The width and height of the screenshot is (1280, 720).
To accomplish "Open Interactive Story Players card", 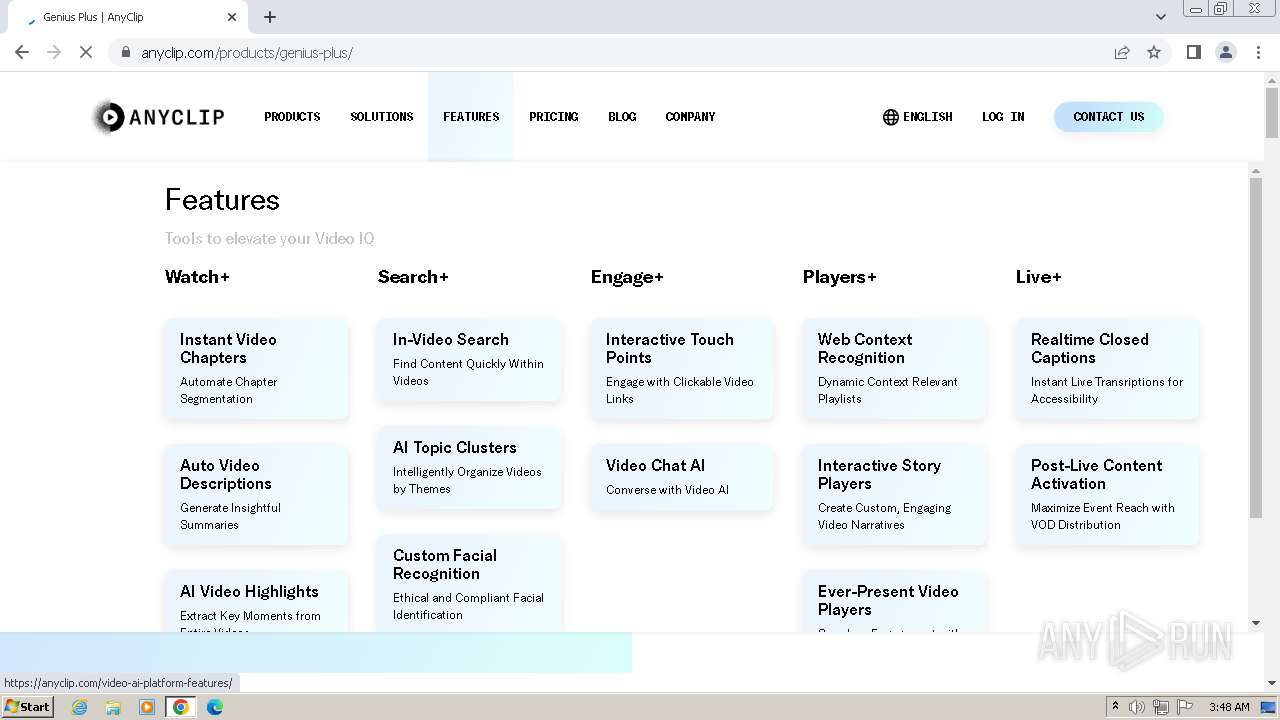I will click(894, 494).
